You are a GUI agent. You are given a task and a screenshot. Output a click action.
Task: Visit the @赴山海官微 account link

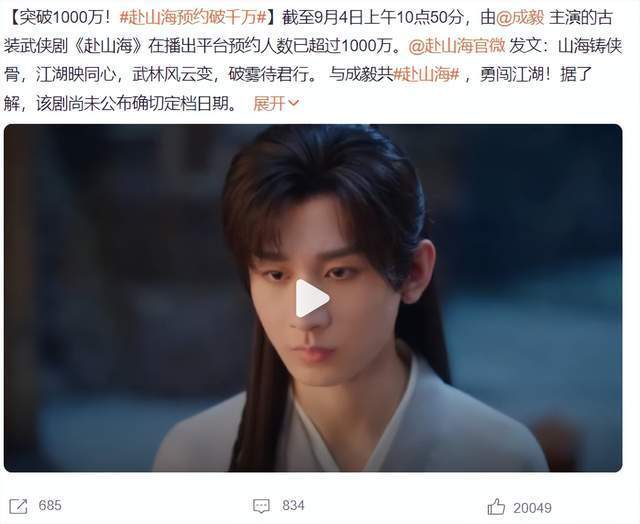[457, 46]
